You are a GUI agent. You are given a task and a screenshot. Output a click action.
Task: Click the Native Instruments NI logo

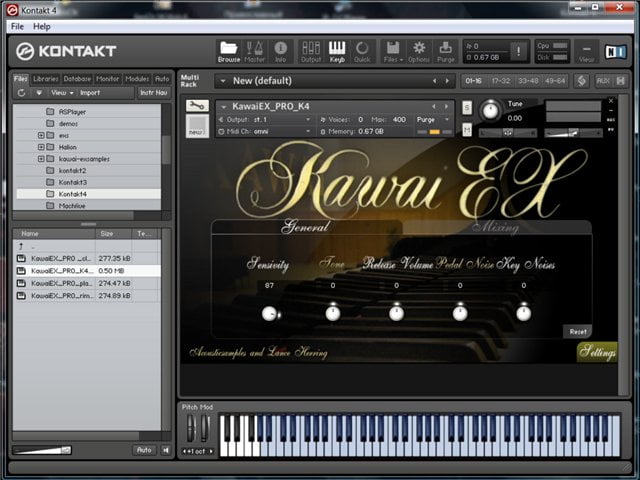click(x=615, y=51)
